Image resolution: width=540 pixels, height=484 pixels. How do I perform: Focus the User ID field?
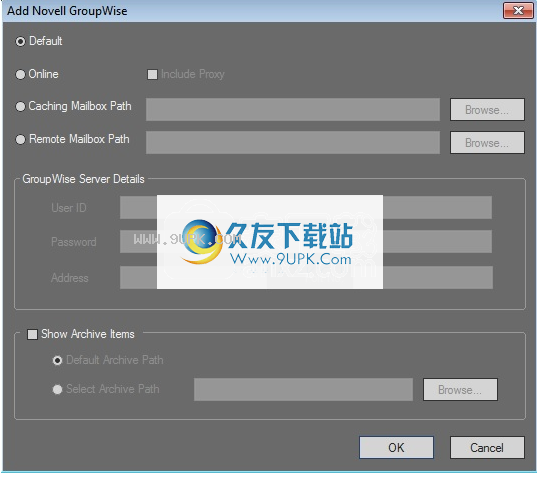(306, 208)
